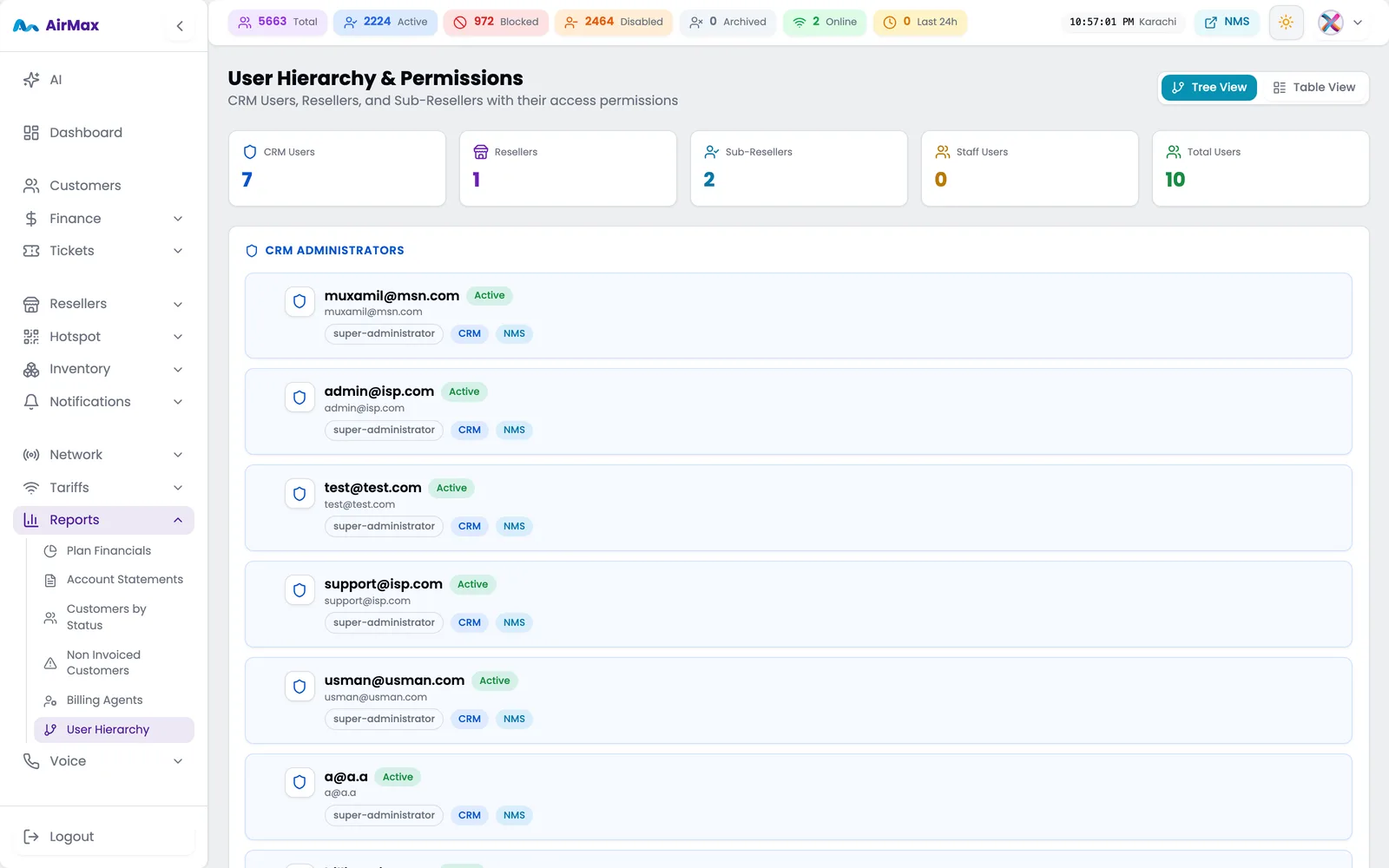Click the shield icon beside usman@usman.com
1389x868 pixels.
tap(300, 687)
